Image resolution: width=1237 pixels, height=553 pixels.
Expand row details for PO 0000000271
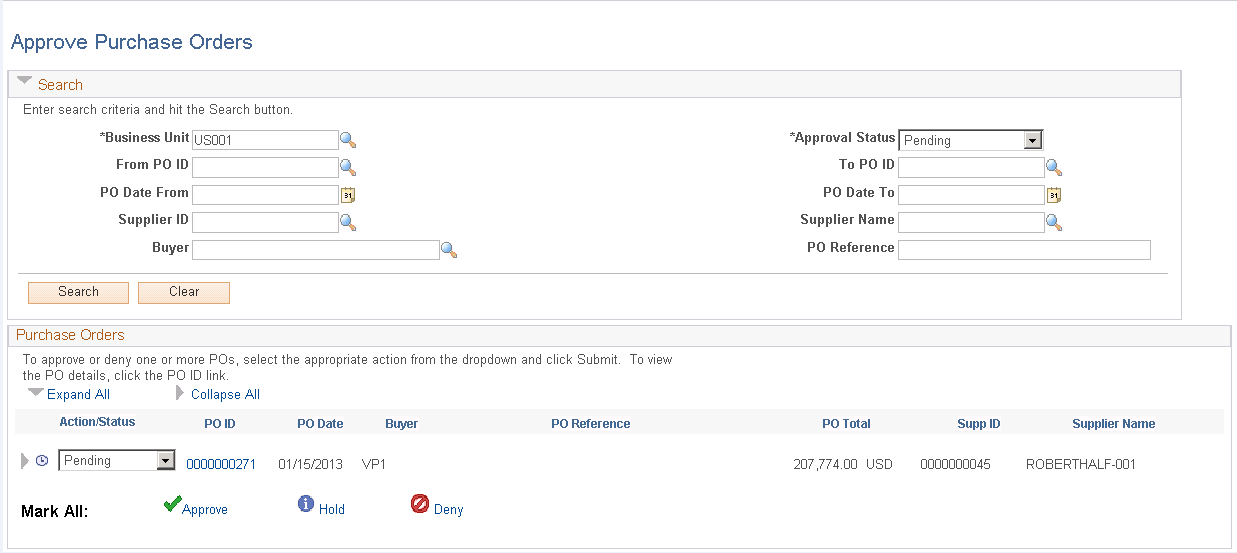pos(25,461)
